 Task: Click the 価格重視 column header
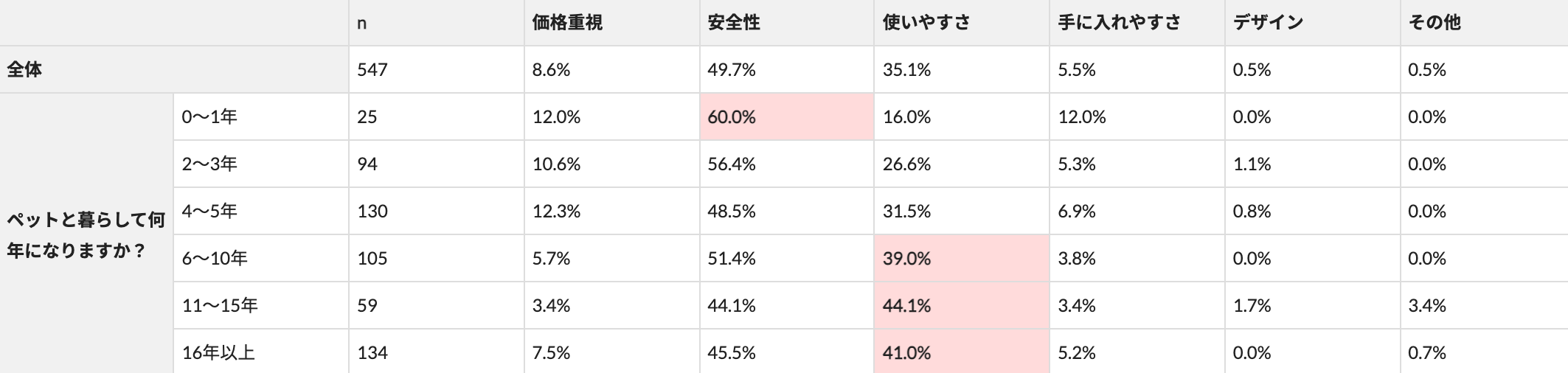pos(567,23)
